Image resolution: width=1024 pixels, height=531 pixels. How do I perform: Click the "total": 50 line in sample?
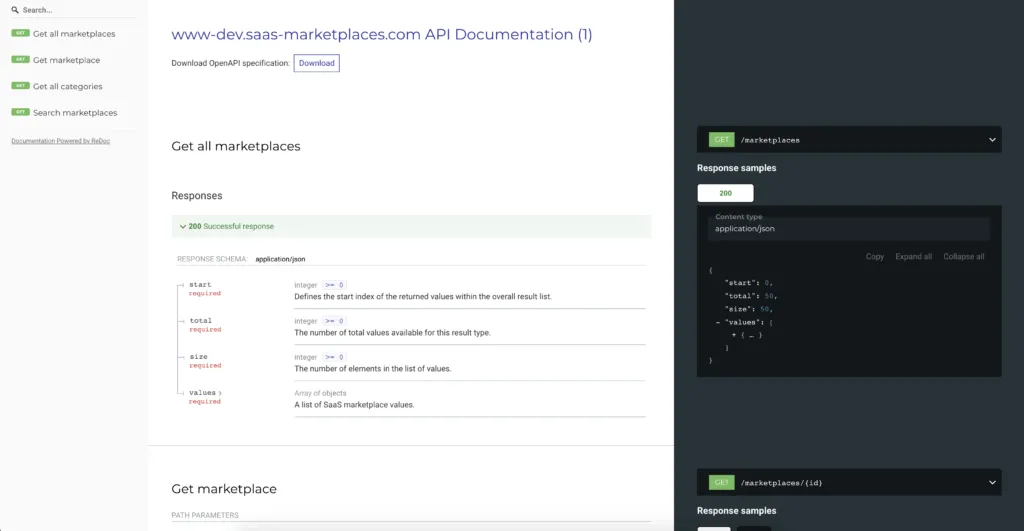[x=750, y=296]
